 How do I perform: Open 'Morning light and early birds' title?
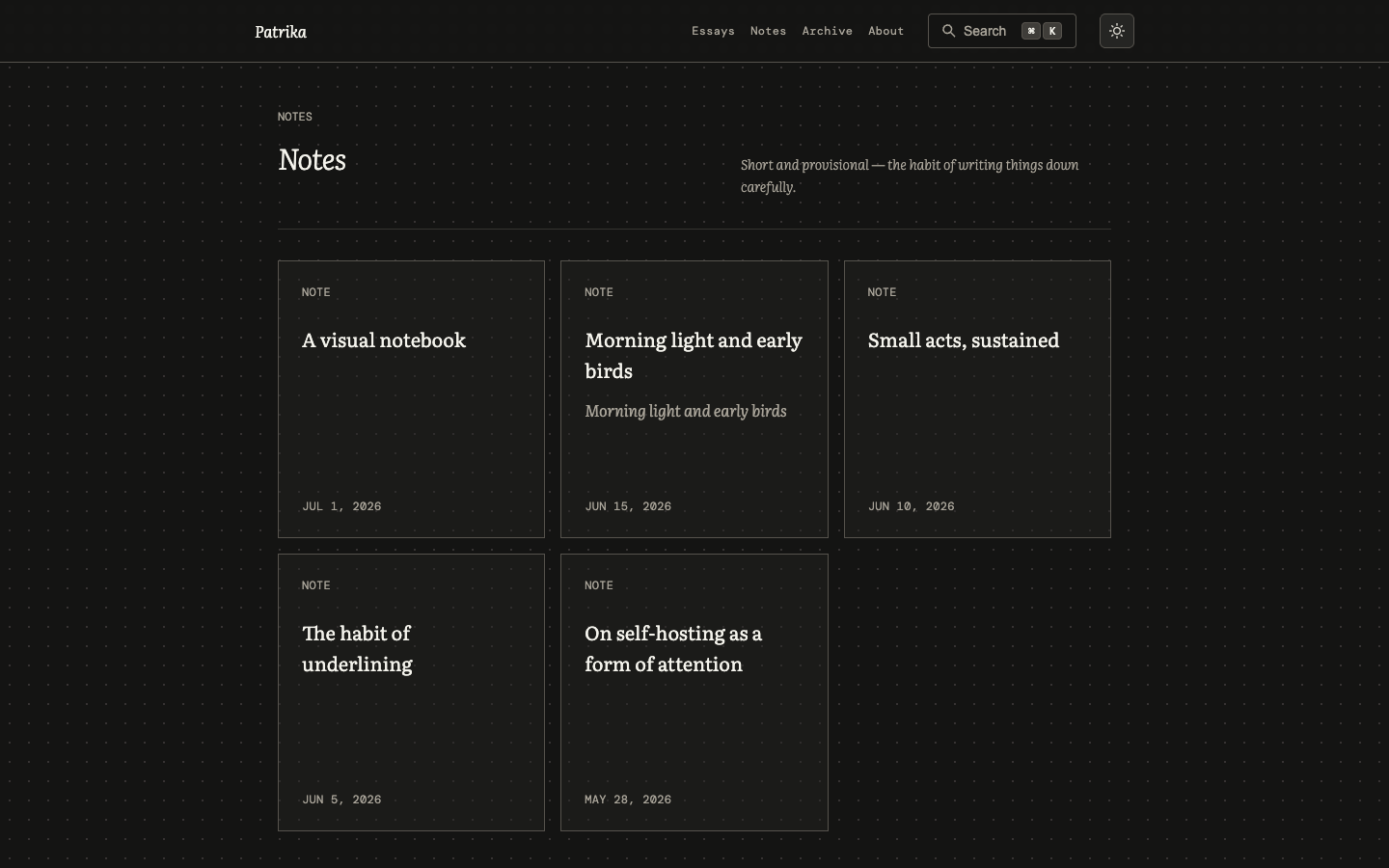tap(694, 355)
